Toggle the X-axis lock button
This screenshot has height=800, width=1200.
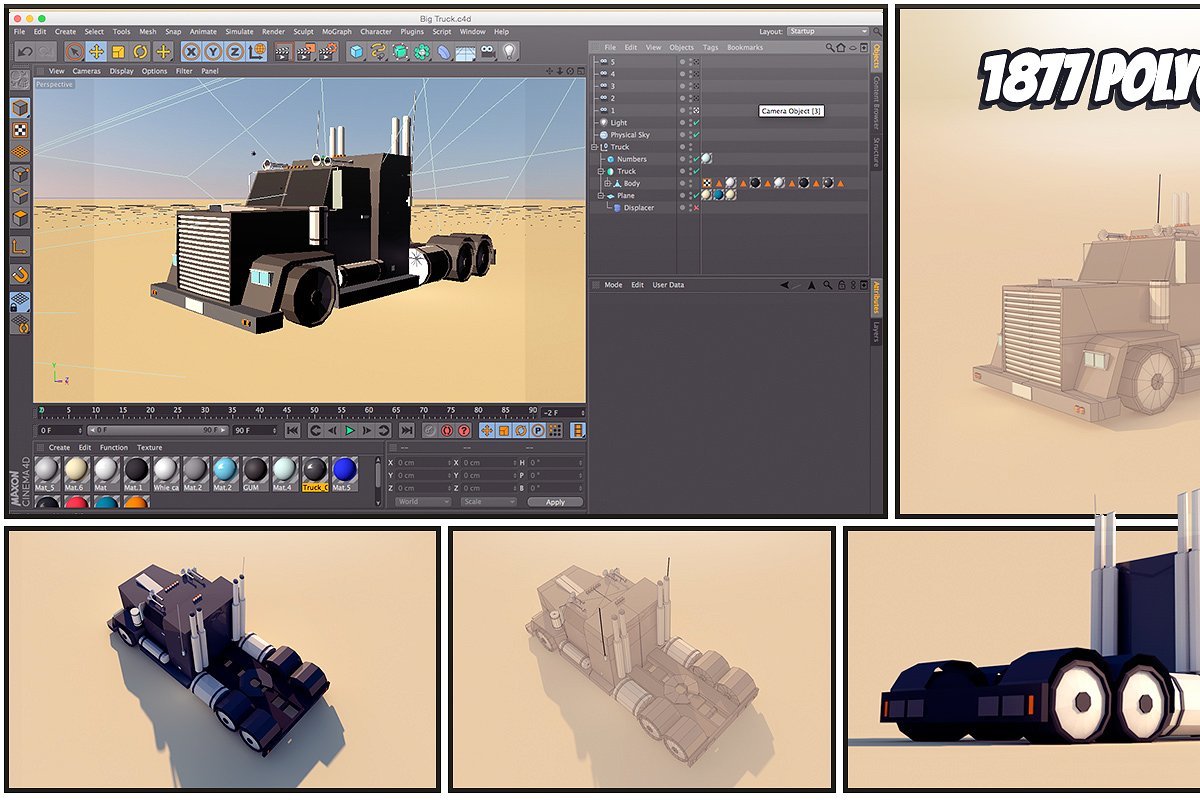190,52
